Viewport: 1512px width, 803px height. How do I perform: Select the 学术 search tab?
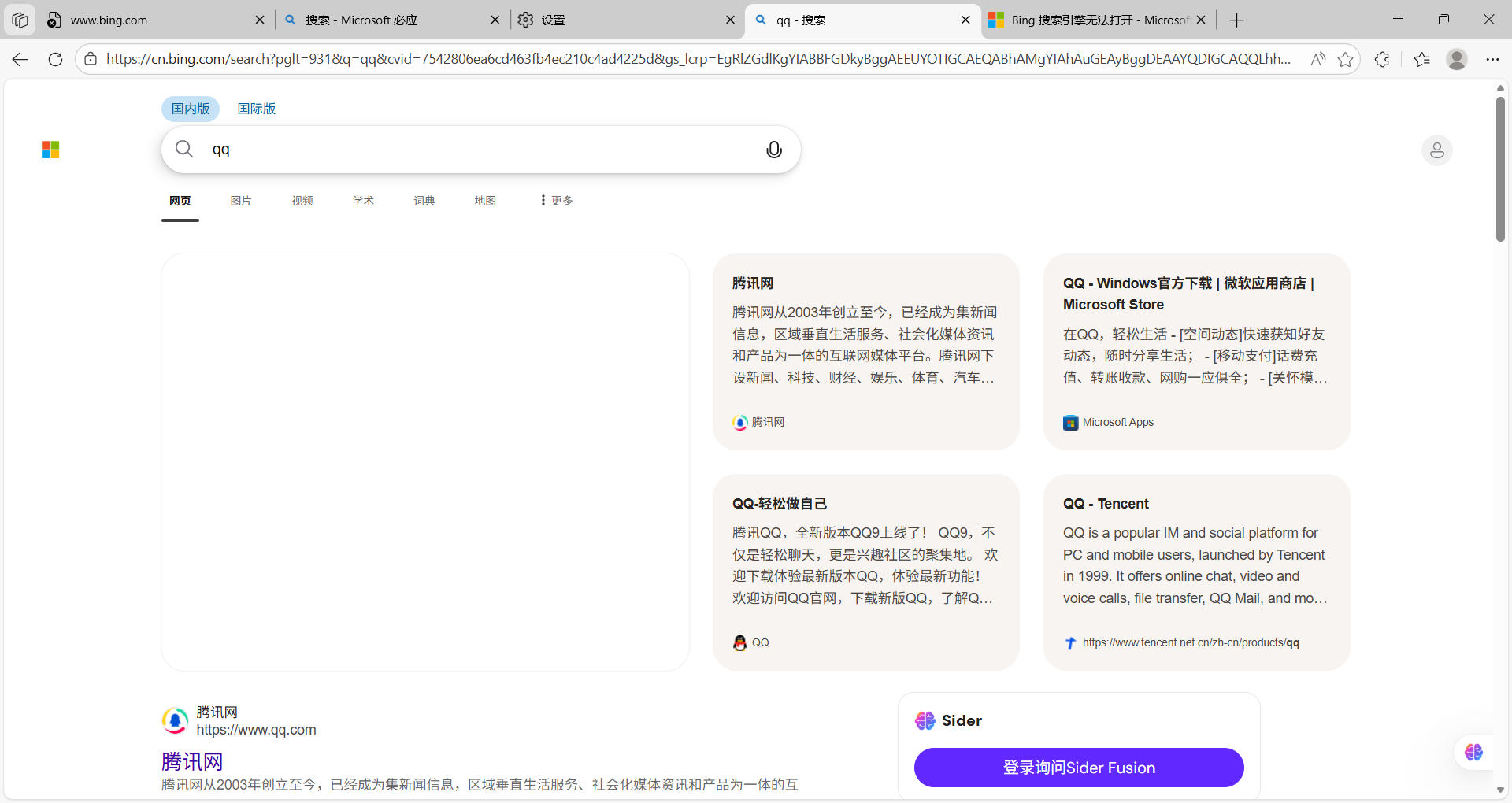[363, 201]
